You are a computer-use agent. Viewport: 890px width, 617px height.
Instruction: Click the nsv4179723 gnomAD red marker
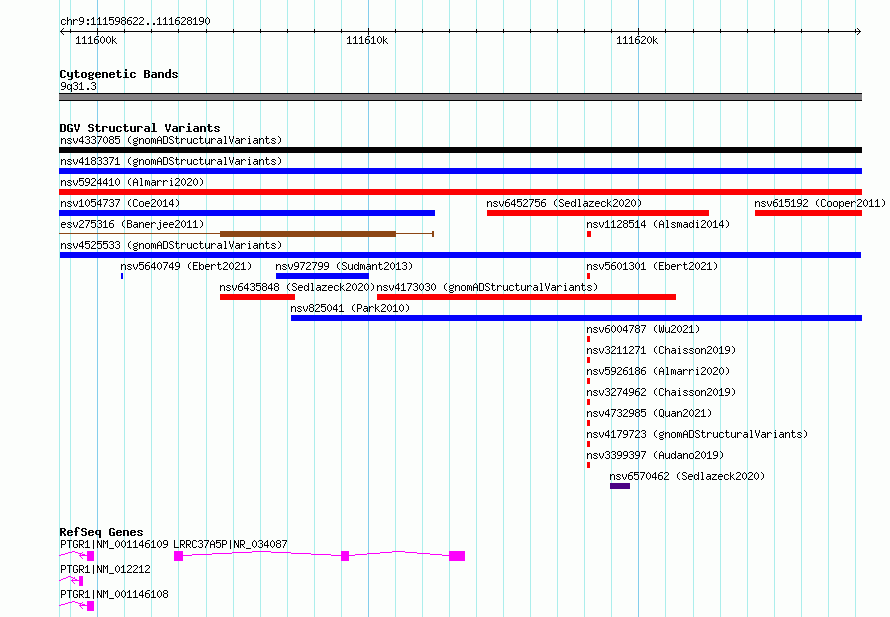tap(589, 444)
